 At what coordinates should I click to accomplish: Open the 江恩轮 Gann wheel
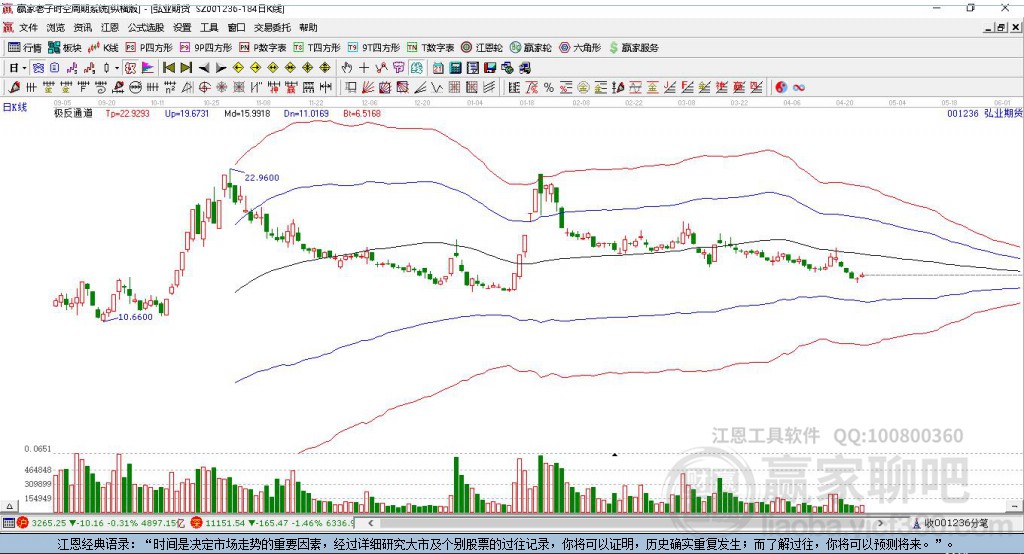pyautogui.click(x=482, y=48)
